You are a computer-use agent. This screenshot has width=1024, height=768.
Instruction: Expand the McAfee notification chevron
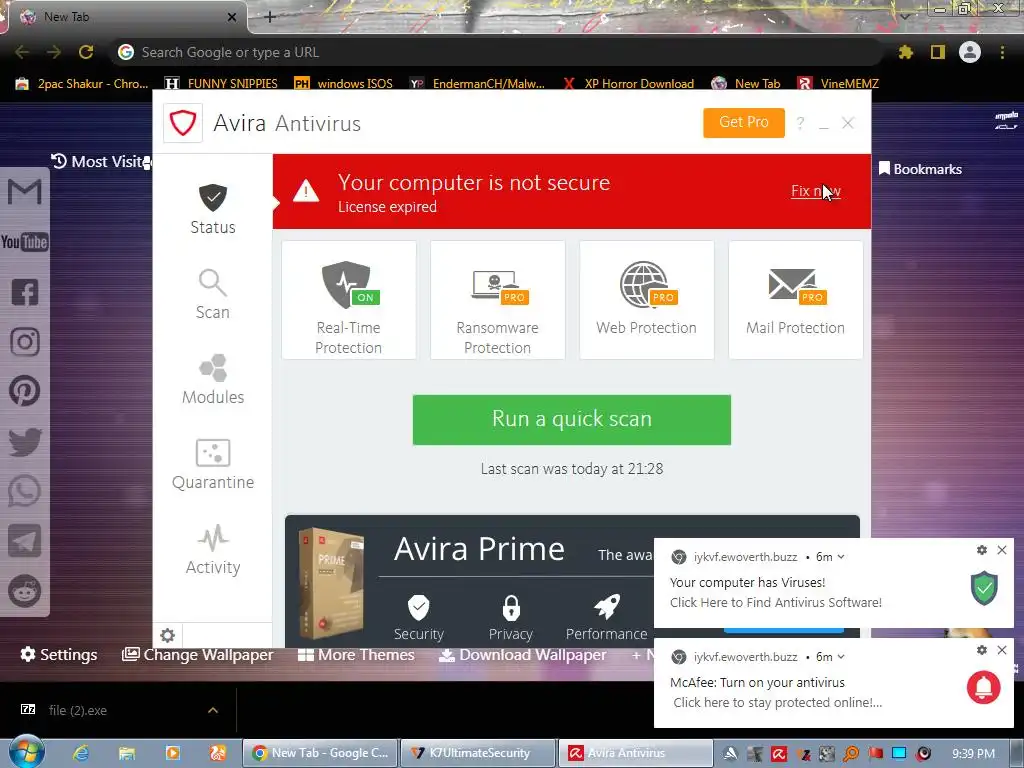(x=841, y=657)
